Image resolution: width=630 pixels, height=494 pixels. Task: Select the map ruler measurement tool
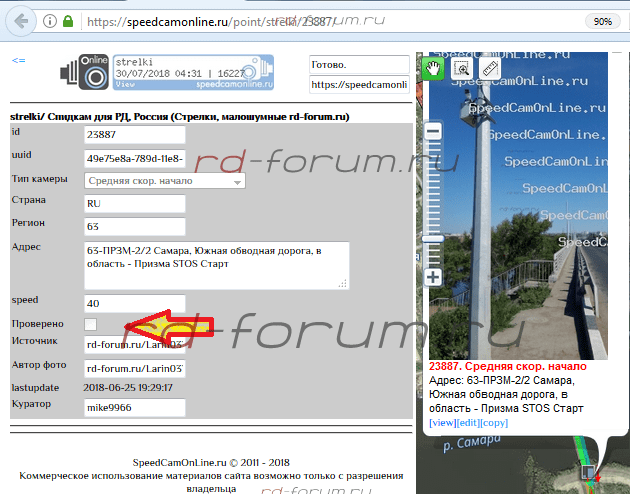(489, 68)
